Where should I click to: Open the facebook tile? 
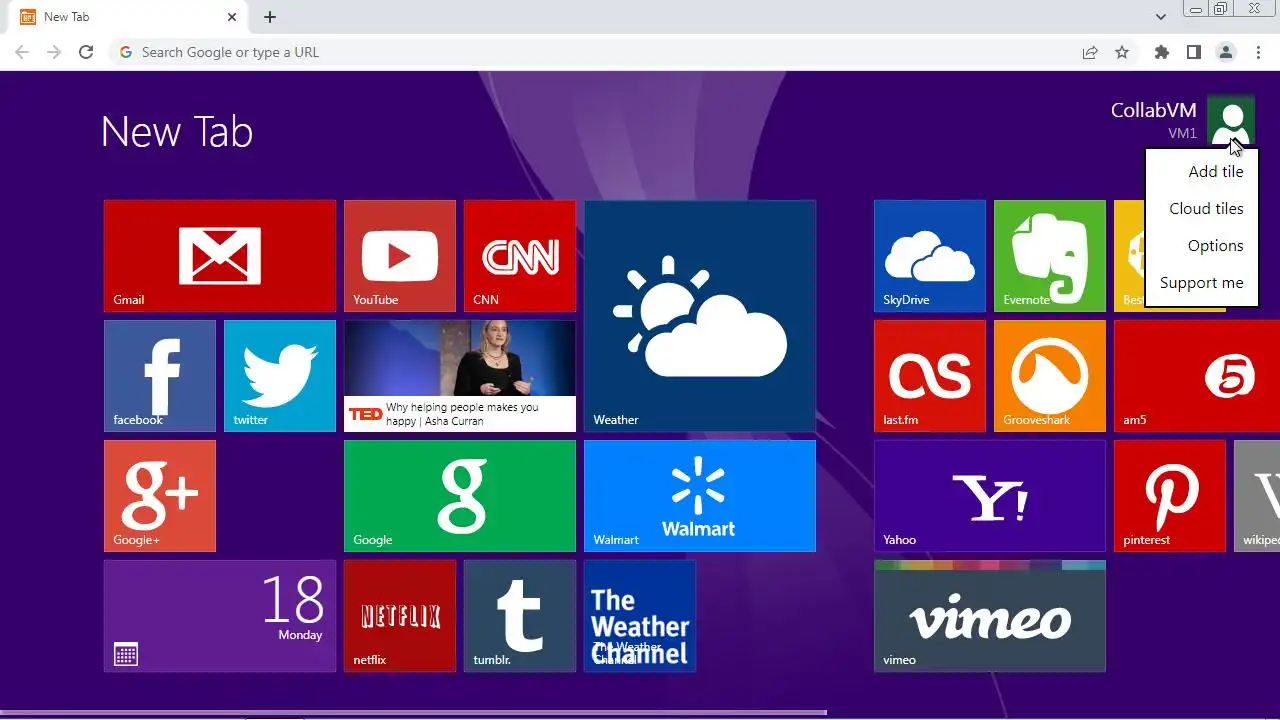(160, 376)
